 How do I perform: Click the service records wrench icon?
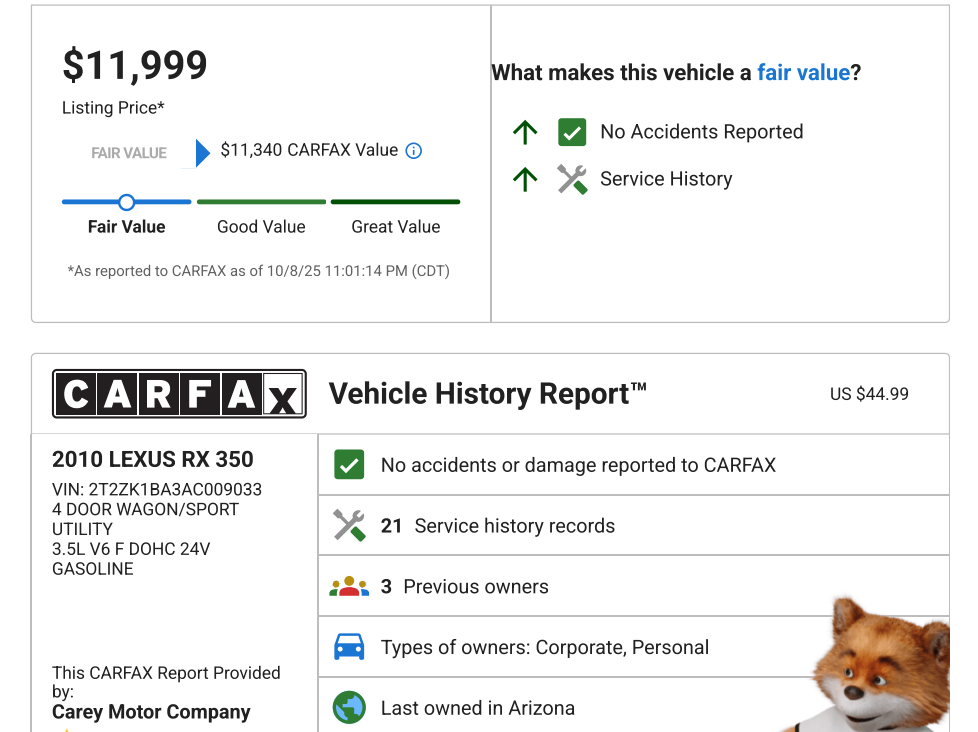click(x=349, y=525)
